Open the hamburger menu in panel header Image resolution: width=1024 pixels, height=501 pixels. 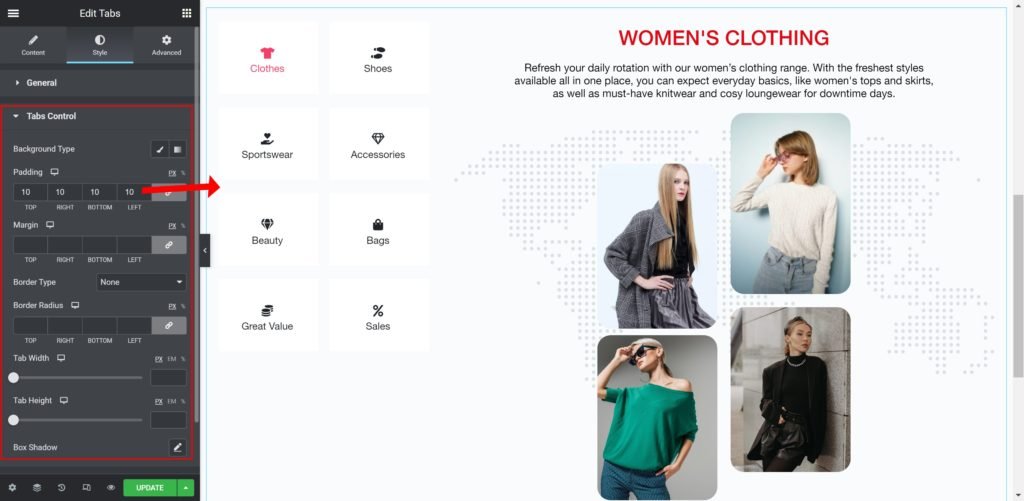pyautogui.click(x=13, y=13)
